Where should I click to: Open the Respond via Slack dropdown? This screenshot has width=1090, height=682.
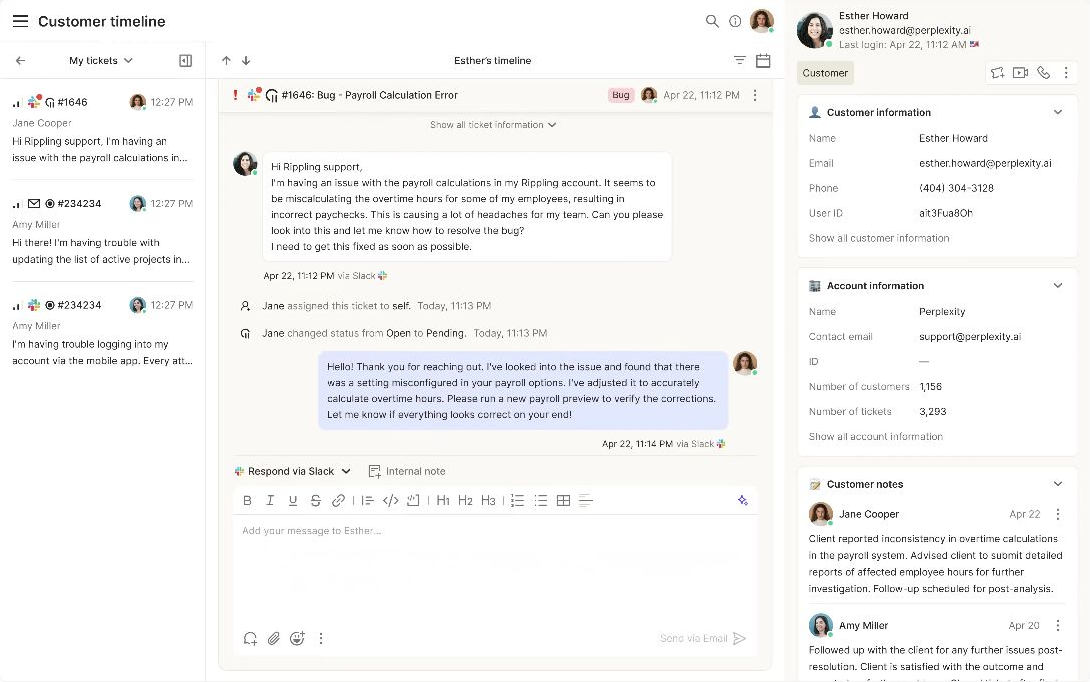pos(293,471)
